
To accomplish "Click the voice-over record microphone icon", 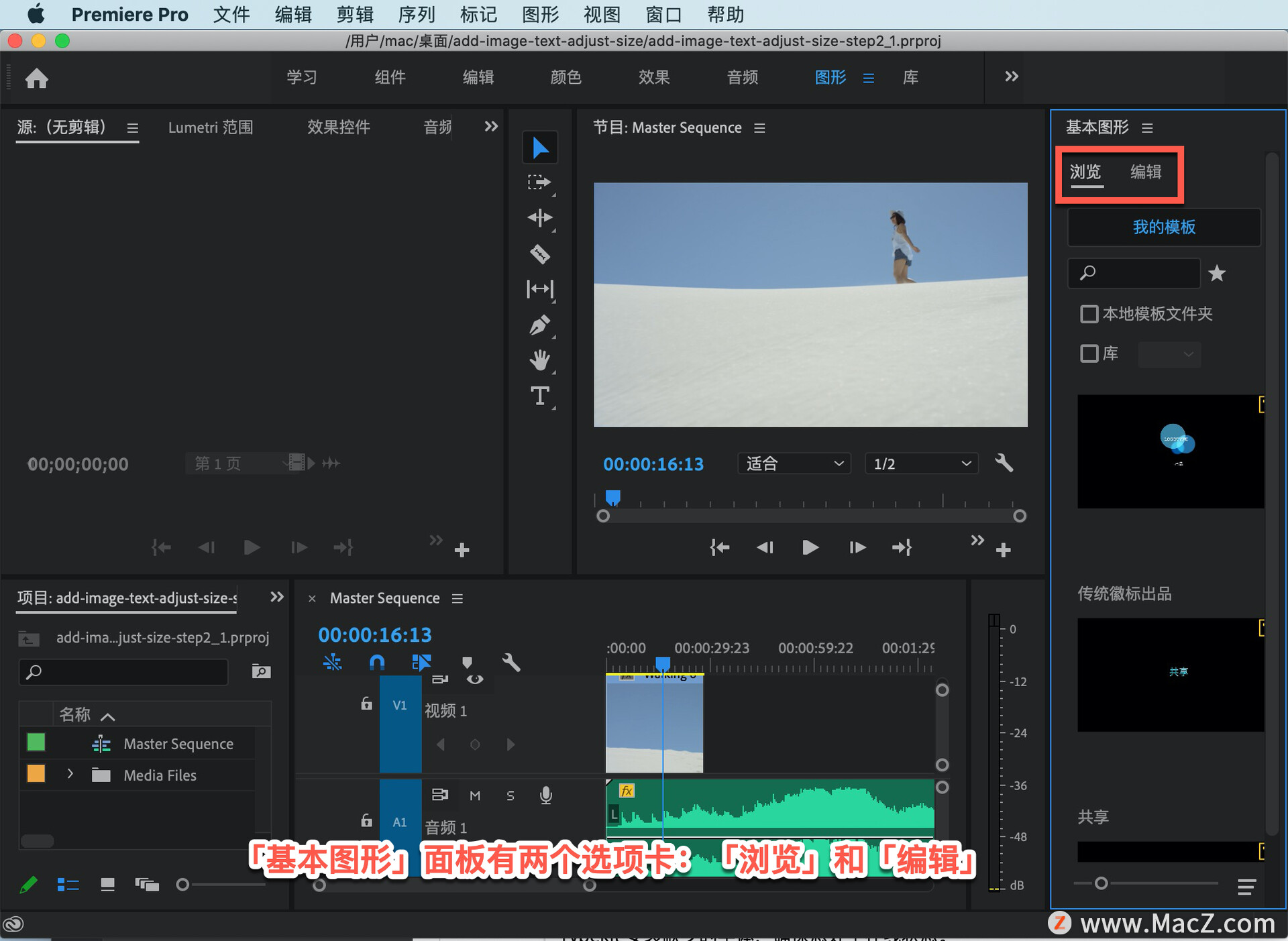I will click(546, 795).
